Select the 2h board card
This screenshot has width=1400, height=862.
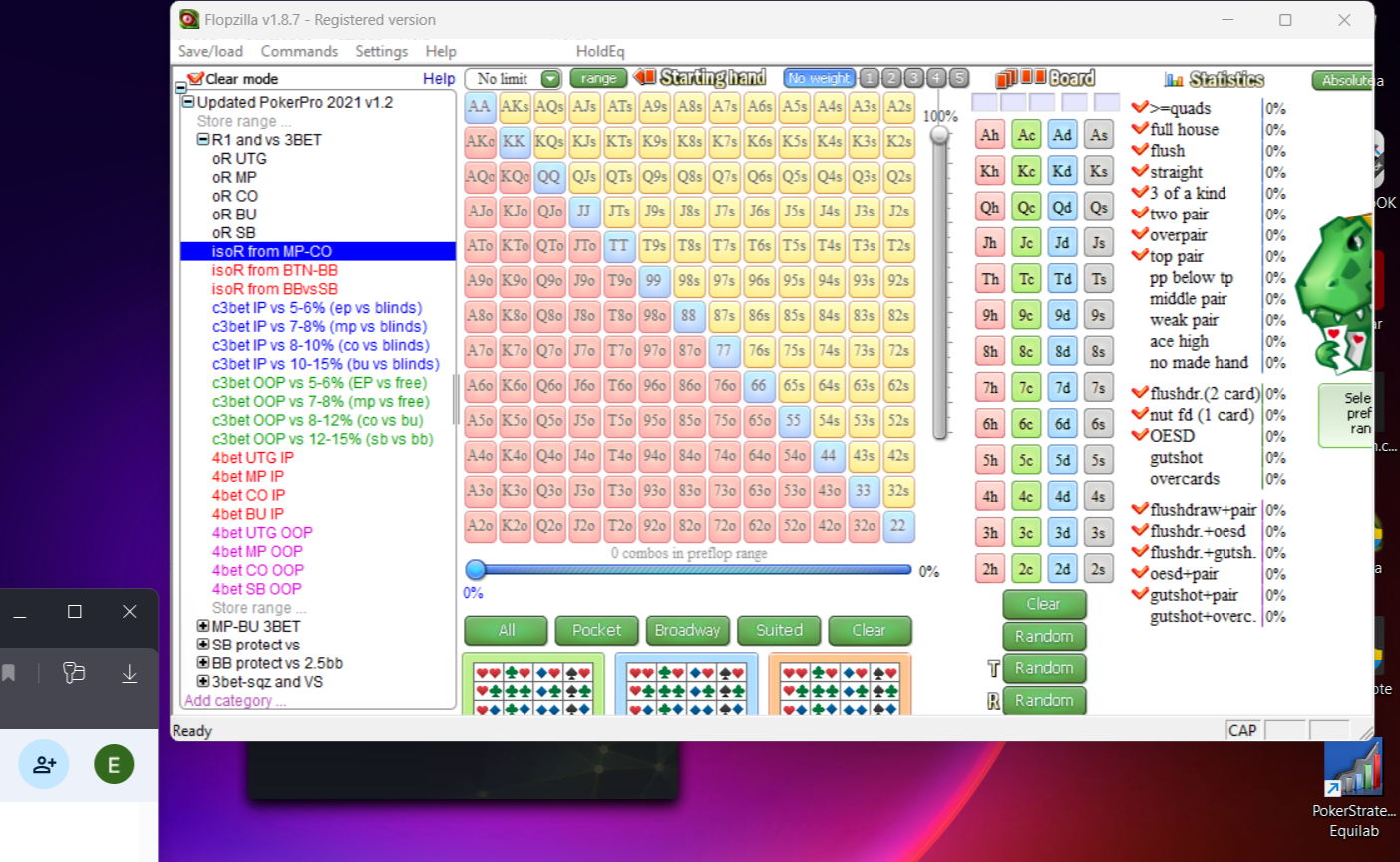(990, 569)
